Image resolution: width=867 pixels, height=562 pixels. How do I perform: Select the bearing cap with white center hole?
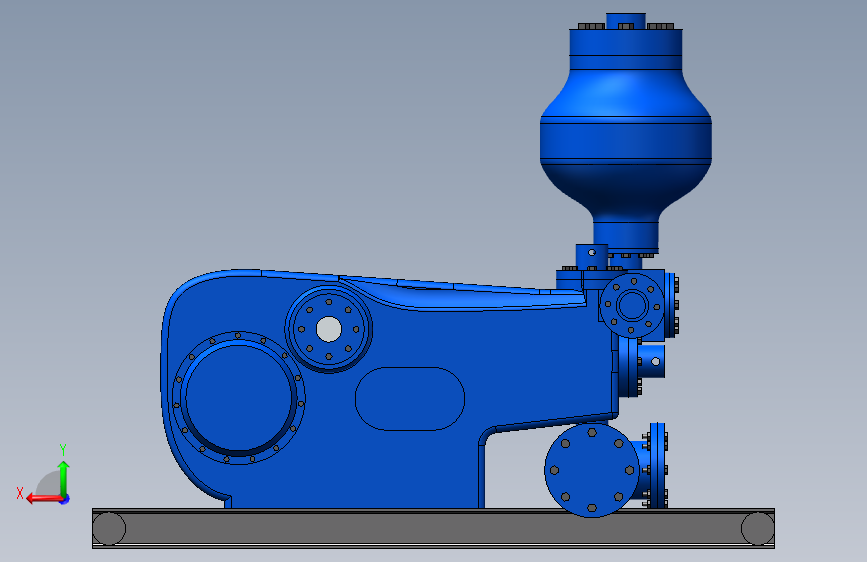tap(329, 329)
